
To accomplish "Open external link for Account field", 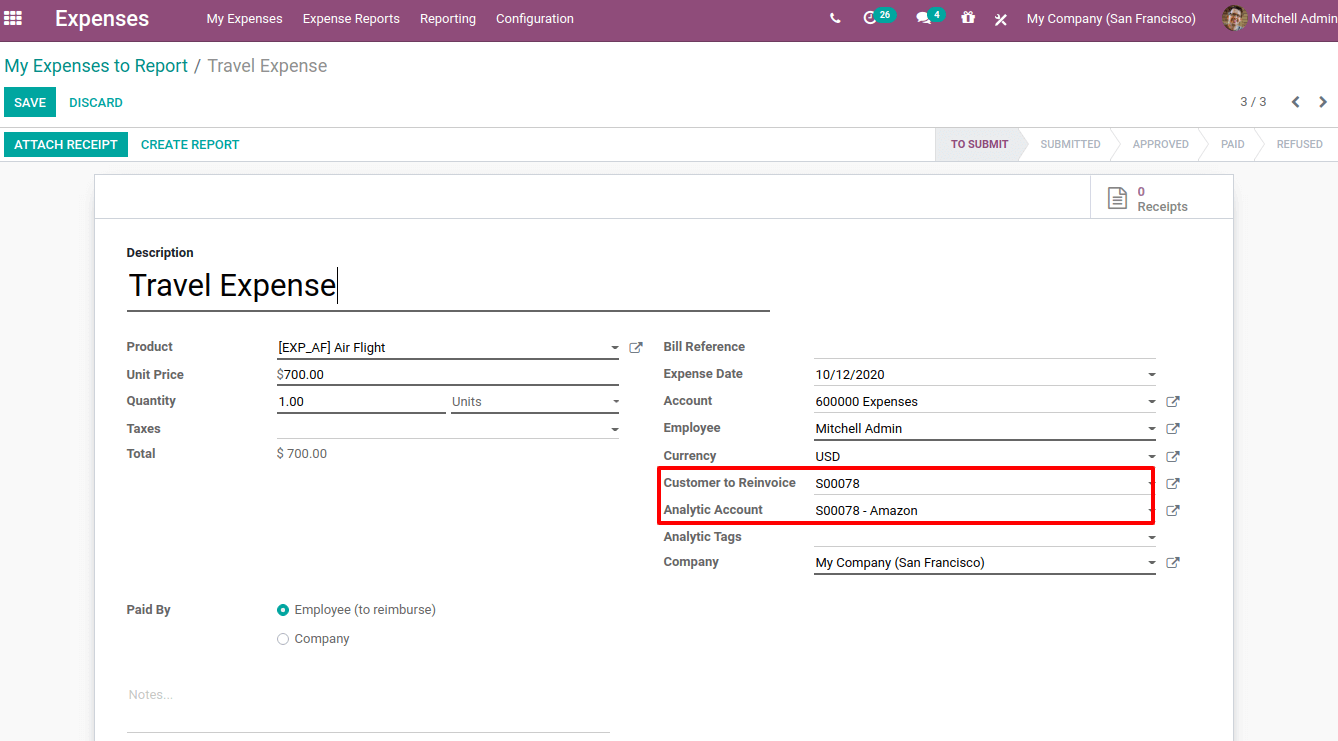I will [1173, 402].
